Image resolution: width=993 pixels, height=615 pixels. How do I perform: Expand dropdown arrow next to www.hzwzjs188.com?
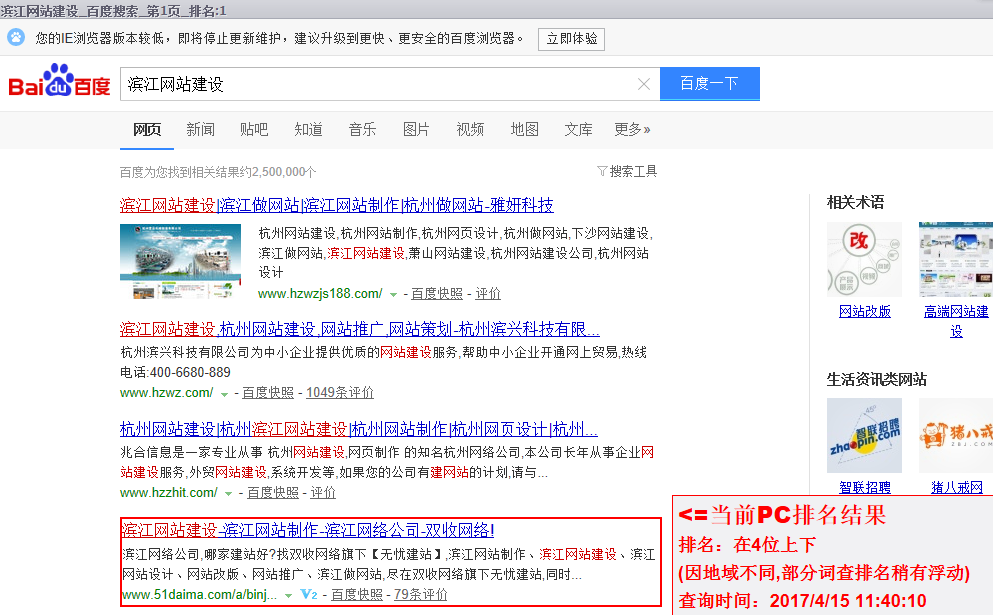pyautogui.click(x=393, y=294)
